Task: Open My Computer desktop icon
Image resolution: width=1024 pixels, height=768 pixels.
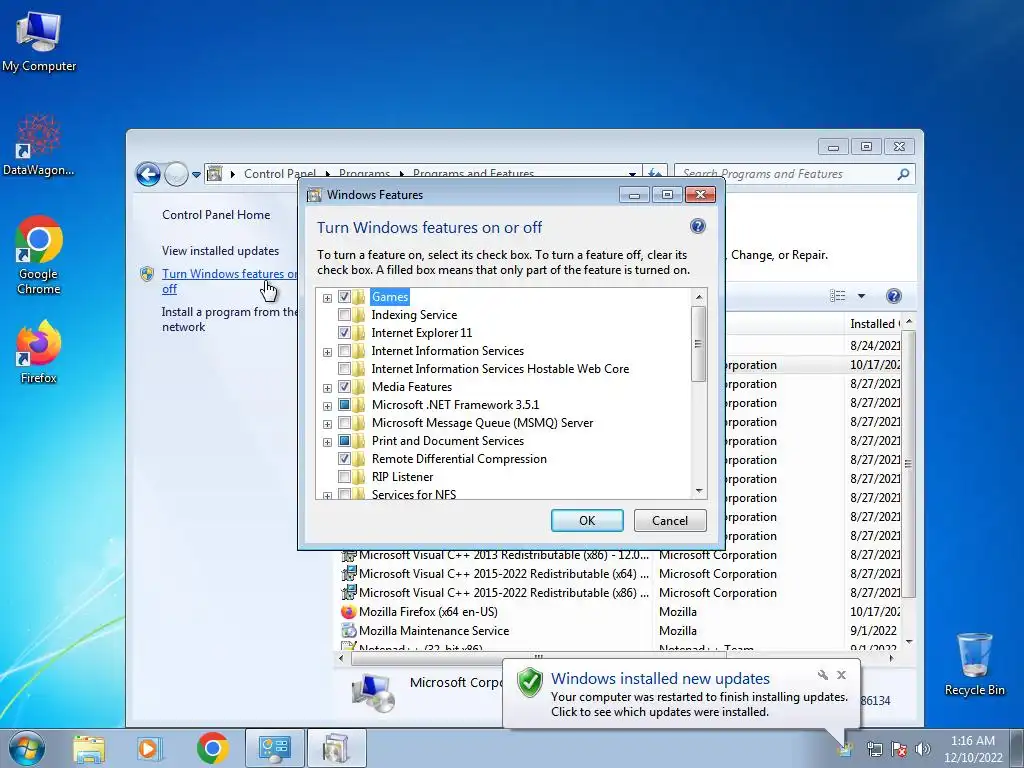Action: [x=39, y=41]
